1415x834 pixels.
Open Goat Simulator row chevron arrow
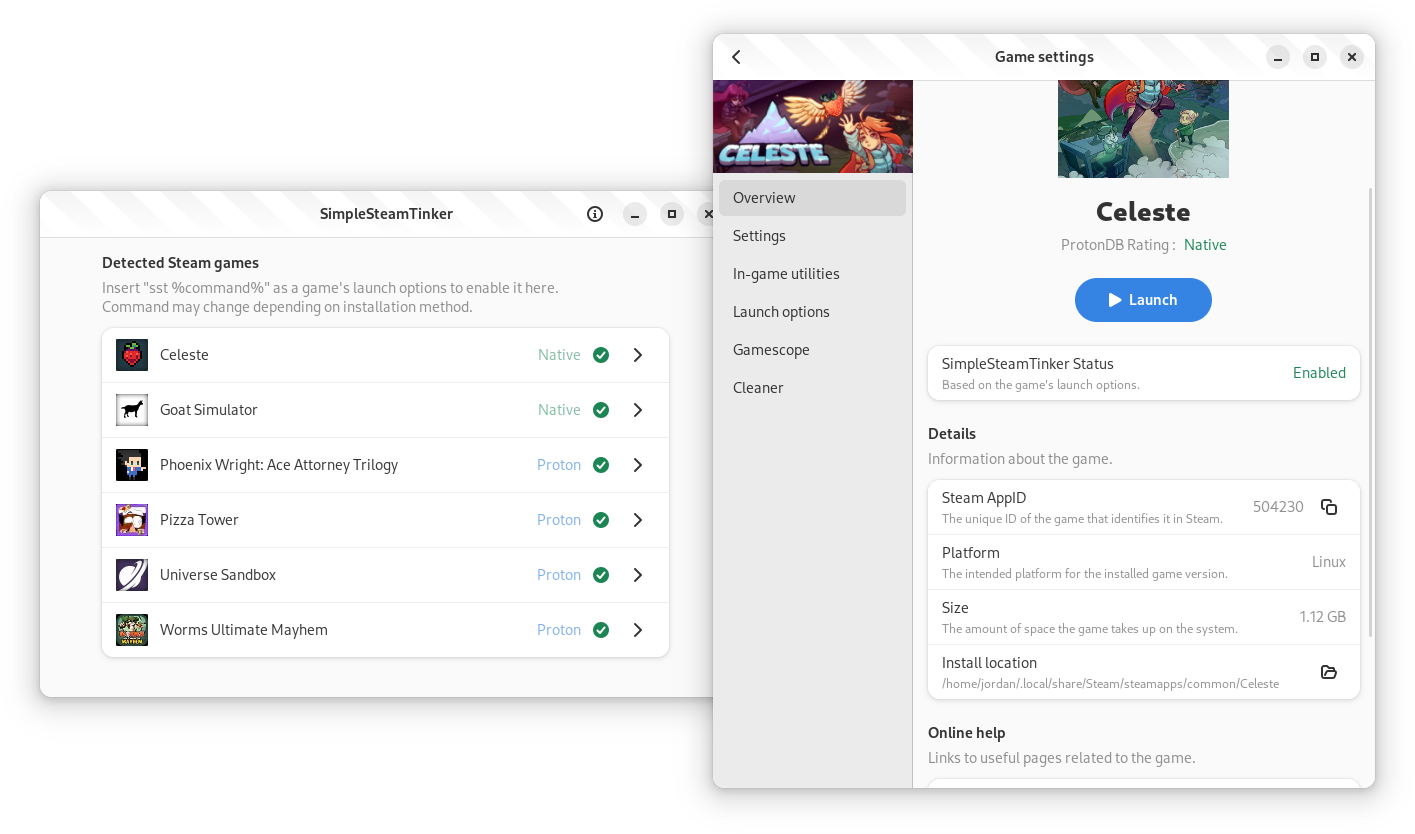tap(638, 410)
